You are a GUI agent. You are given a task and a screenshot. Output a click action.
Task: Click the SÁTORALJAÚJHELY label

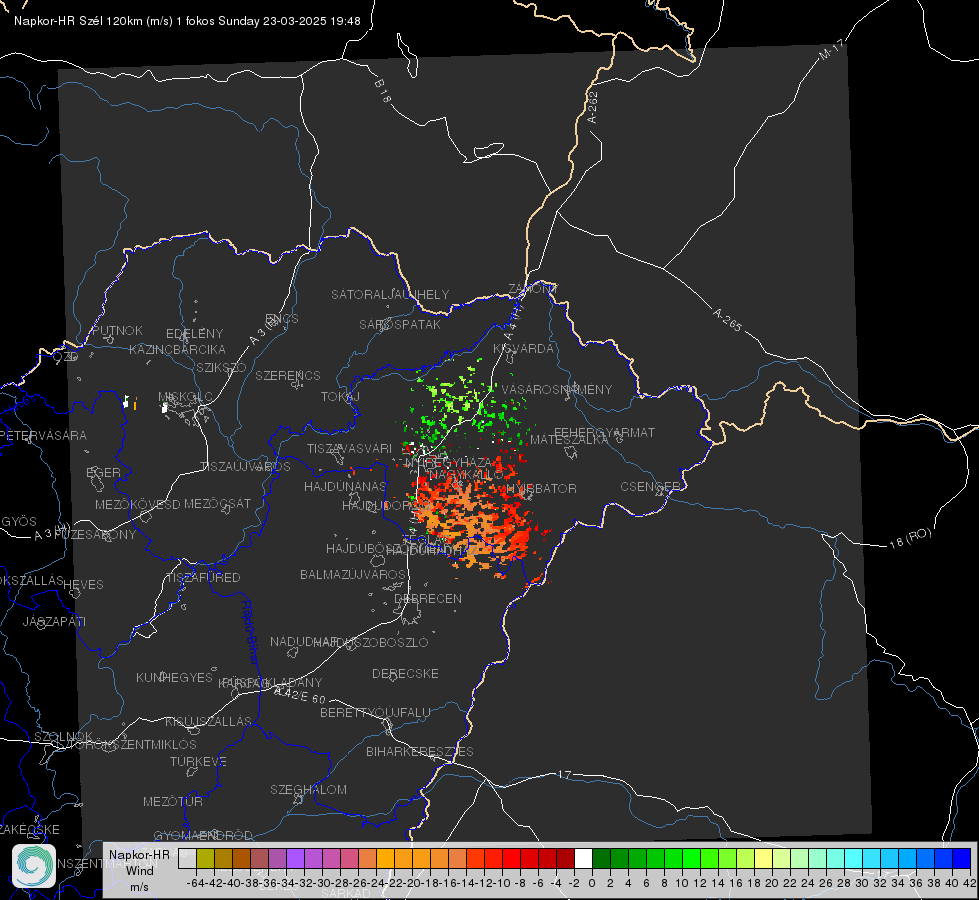tap(390, 294)
